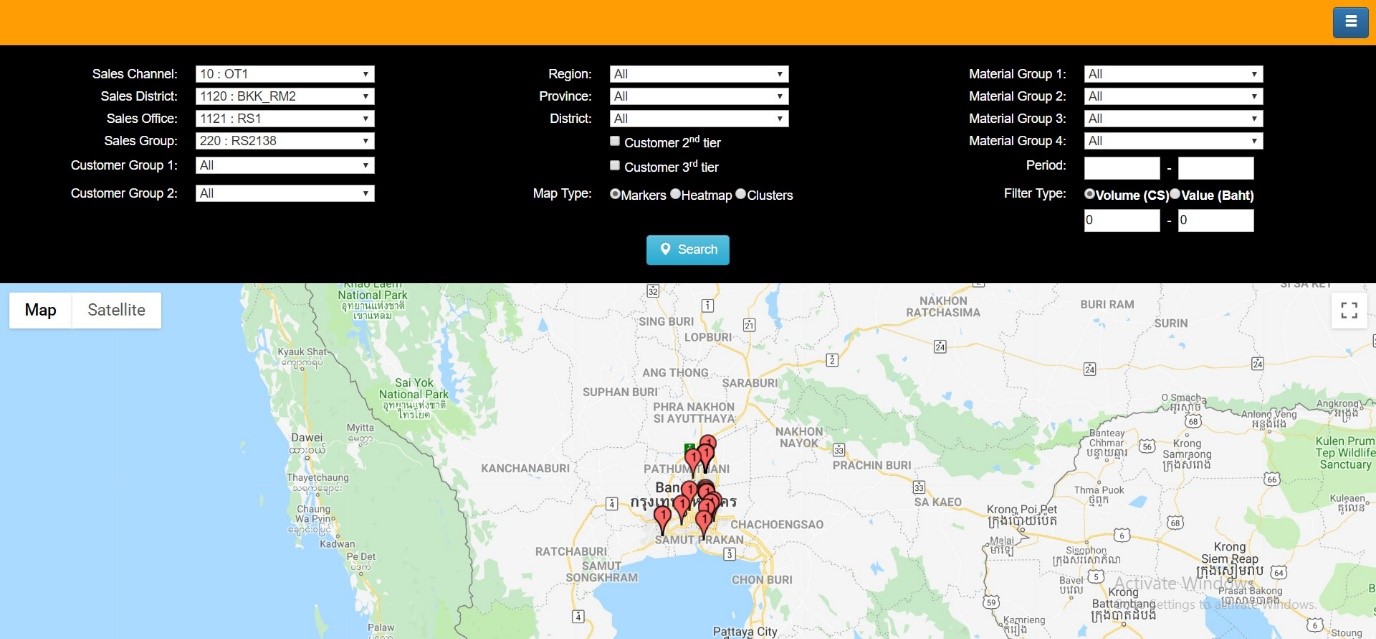Click the green marker above Pathum Thani
The height and width of the screenshot is (639, 1376).
click(689, 447)
